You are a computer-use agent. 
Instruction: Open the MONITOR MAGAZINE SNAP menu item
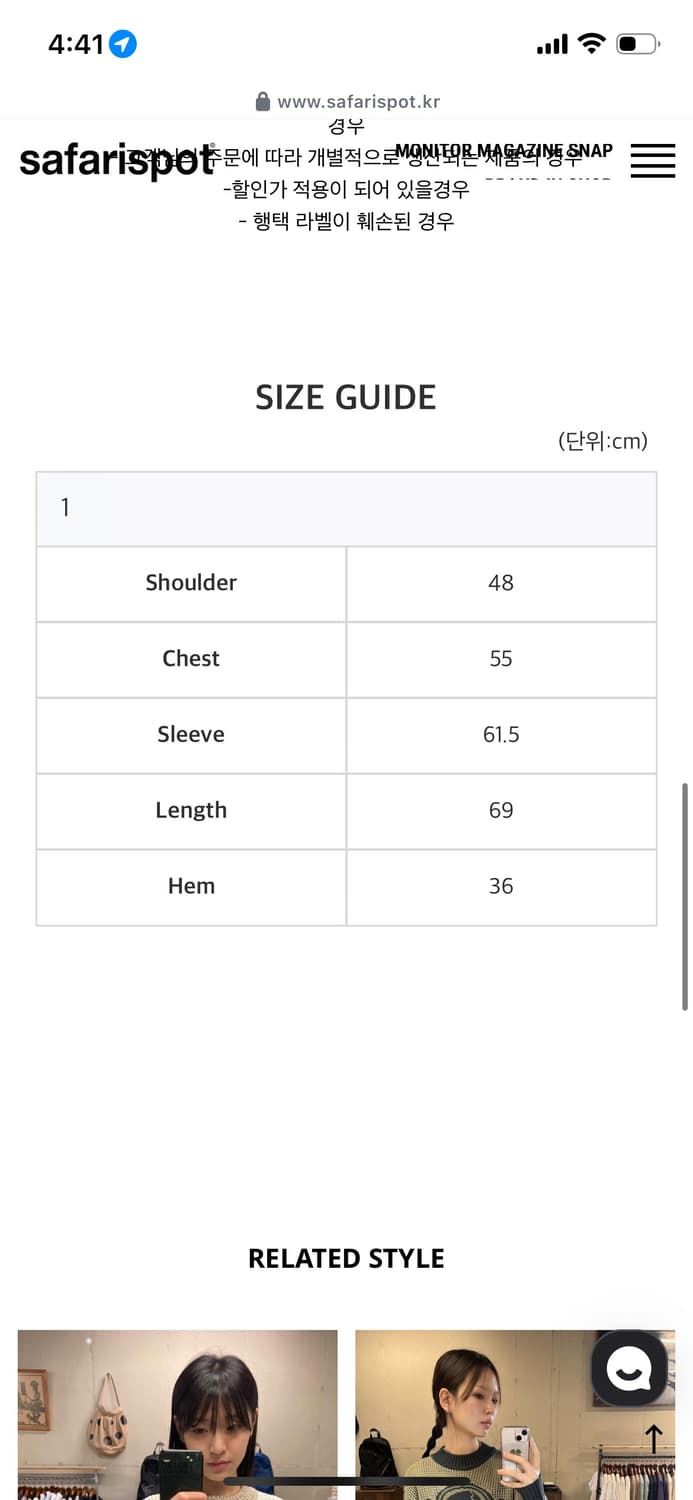[x=505, y=150]
